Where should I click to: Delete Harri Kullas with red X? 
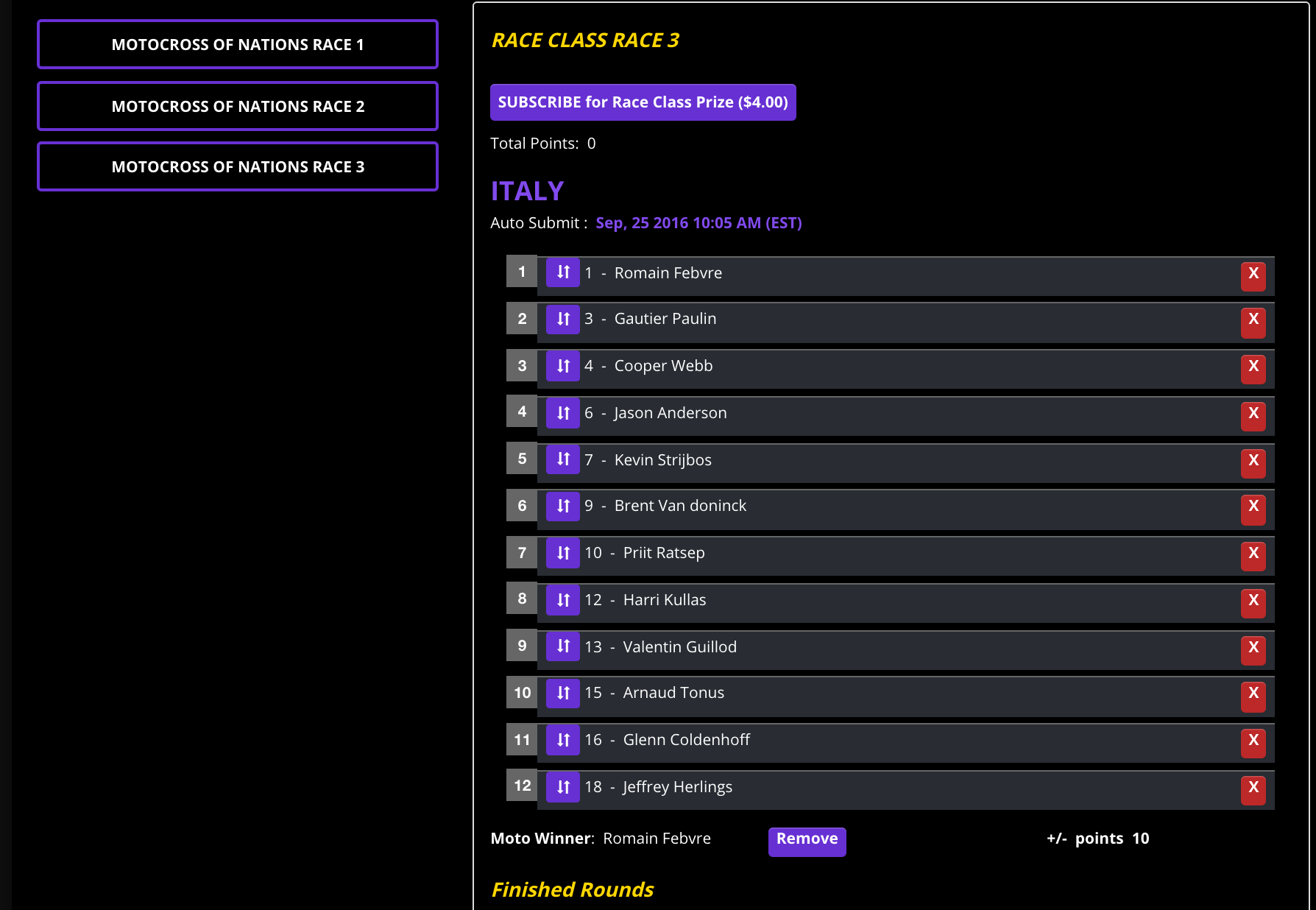click(x=1253, y=601)
